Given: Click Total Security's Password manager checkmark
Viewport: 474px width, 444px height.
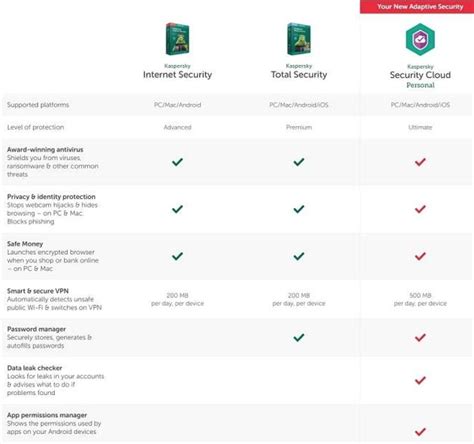Looking at the screenshot, I should coord(299,337).
